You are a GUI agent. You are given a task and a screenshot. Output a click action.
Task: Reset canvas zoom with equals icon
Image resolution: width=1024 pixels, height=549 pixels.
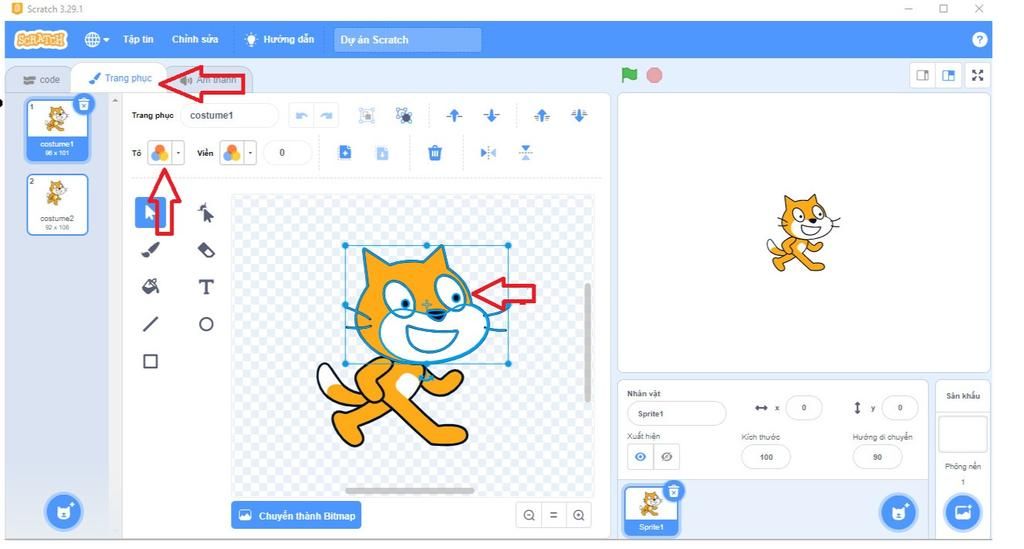pos(554,515)
